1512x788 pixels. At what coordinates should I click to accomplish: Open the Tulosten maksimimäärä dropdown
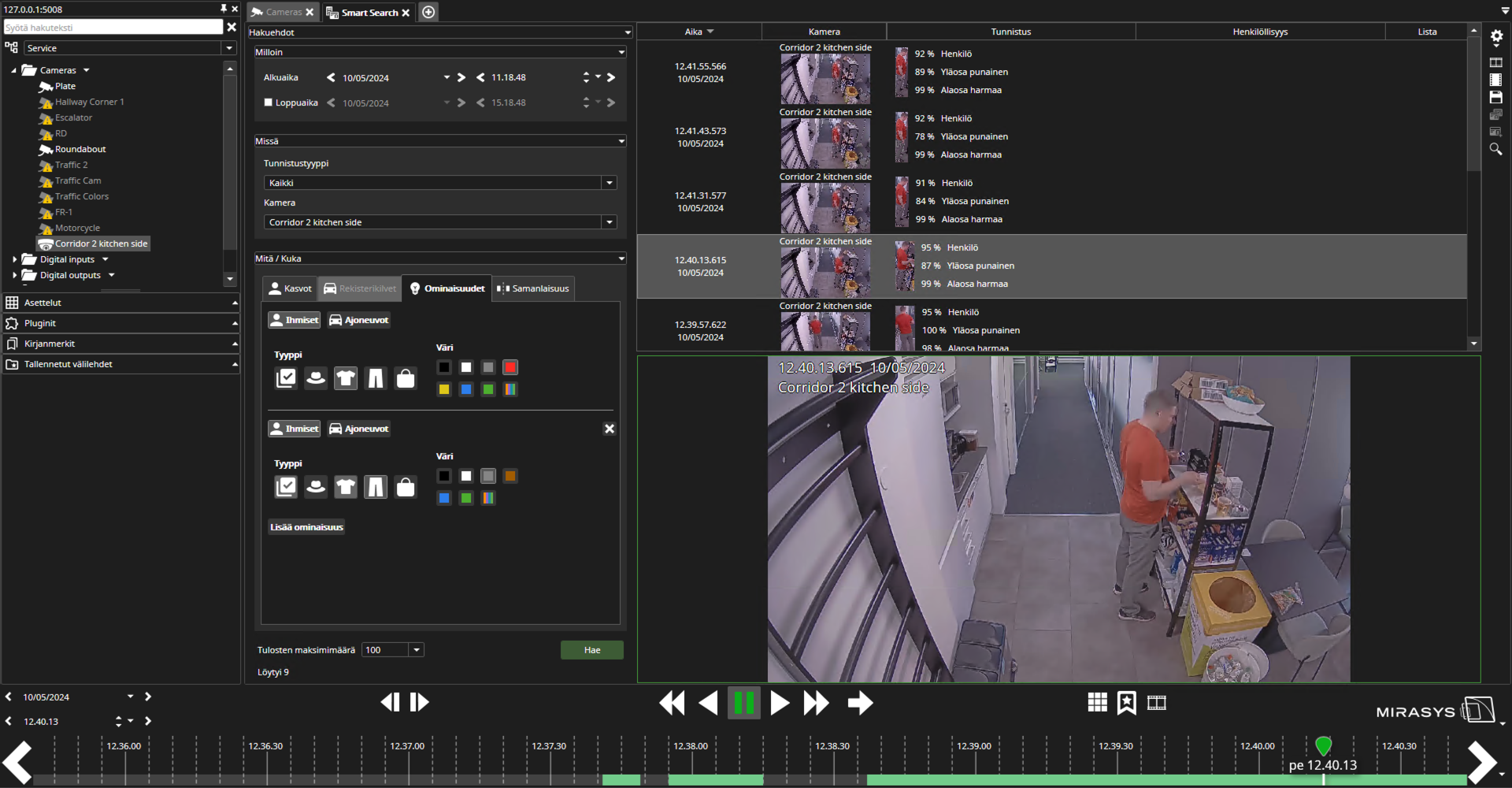click(x=417, y=650)
